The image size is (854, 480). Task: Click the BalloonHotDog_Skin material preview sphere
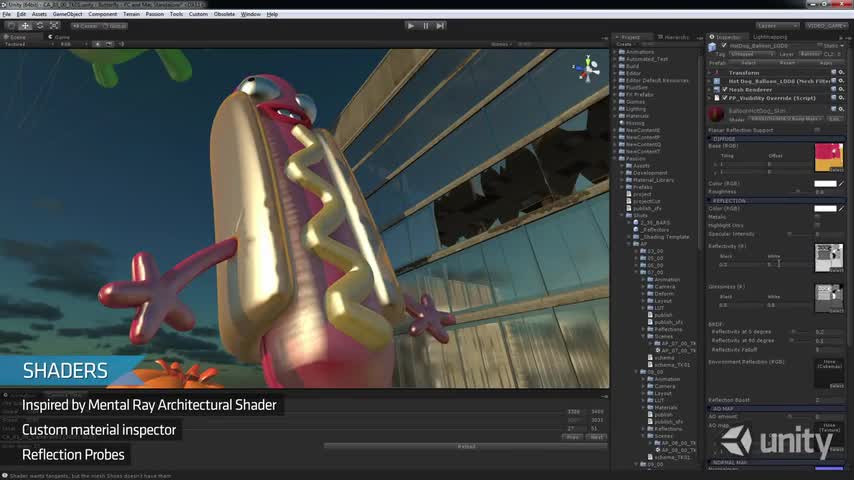click(x=716, y=114)
